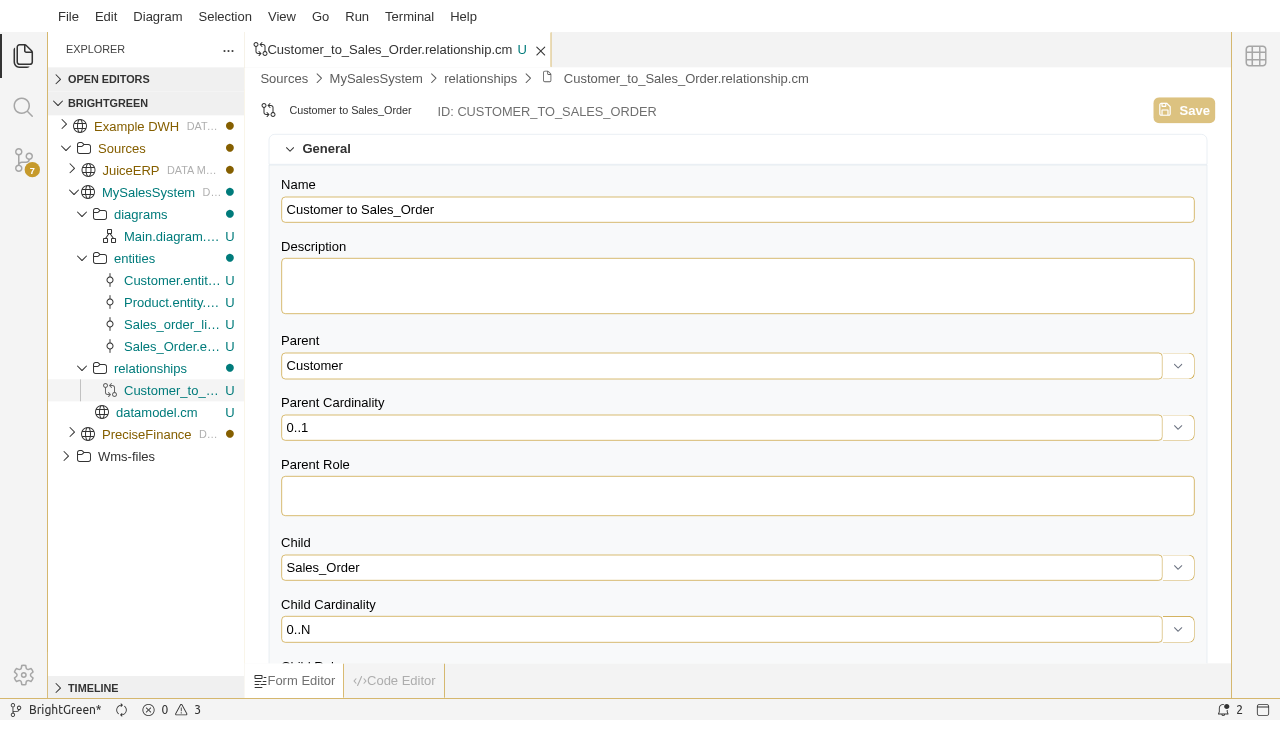Click the Save button

pos(1184,110)
